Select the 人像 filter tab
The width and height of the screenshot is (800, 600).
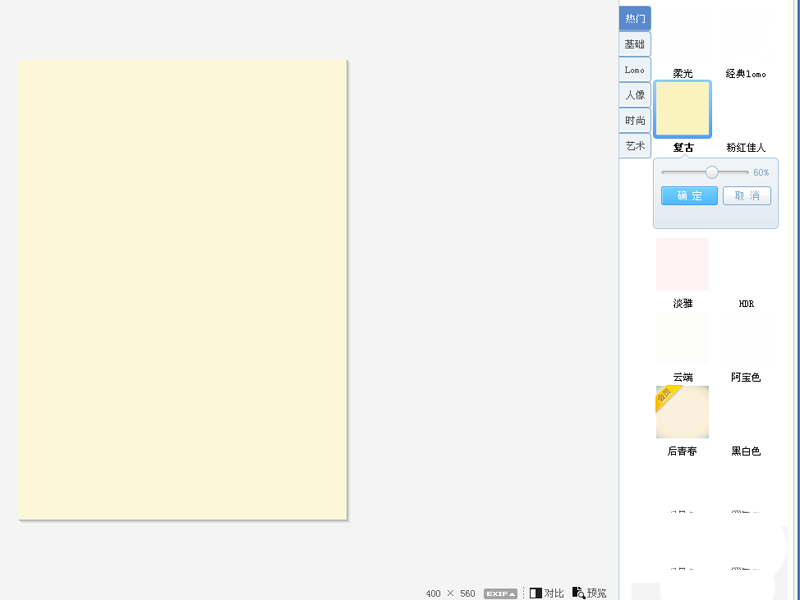pyautogui.click(x=635, y=95)
